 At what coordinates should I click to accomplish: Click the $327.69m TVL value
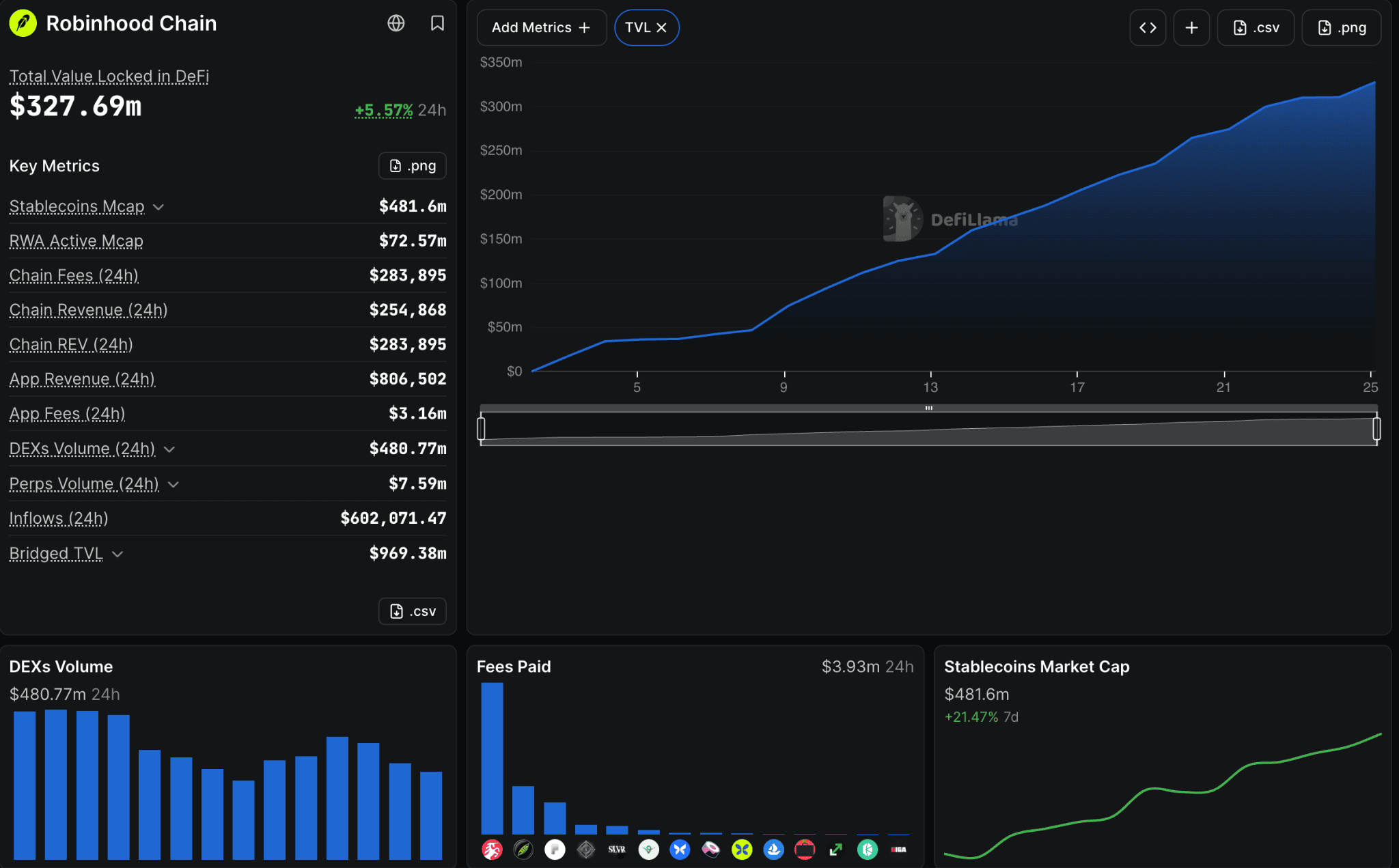coord(75,107)
